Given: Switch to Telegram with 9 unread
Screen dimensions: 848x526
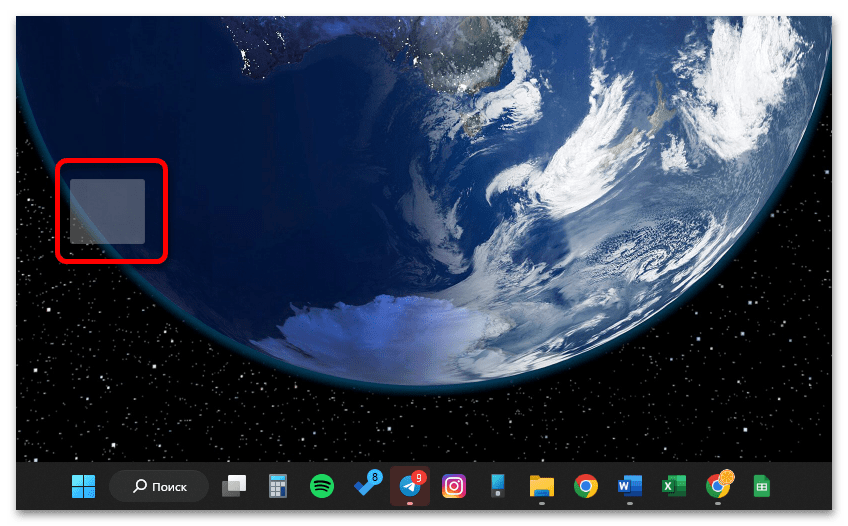Looking at the screenshot, I should pos(410,487).
